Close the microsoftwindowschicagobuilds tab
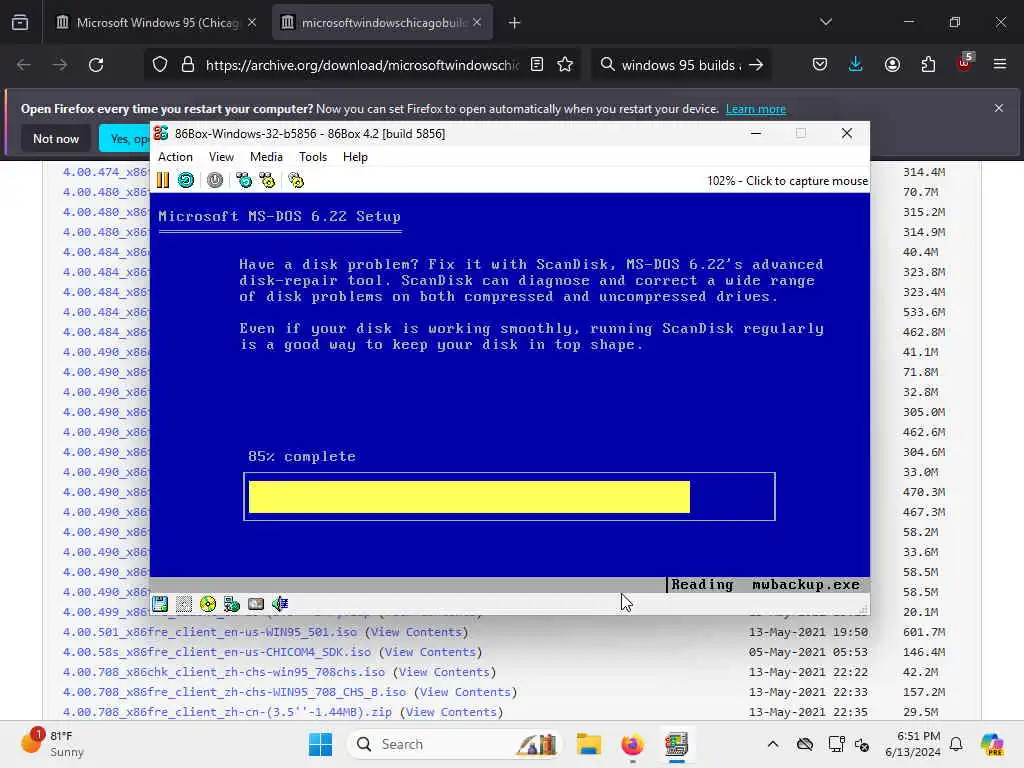This screenshot has height=768, width=1024. [x=477, y=23]
